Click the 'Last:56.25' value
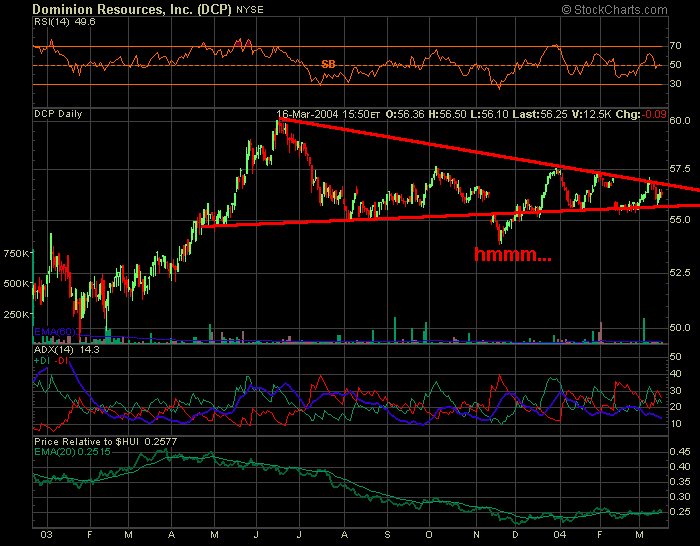Image resolution: width=700 pixels, height=546 pixels. 540,114
